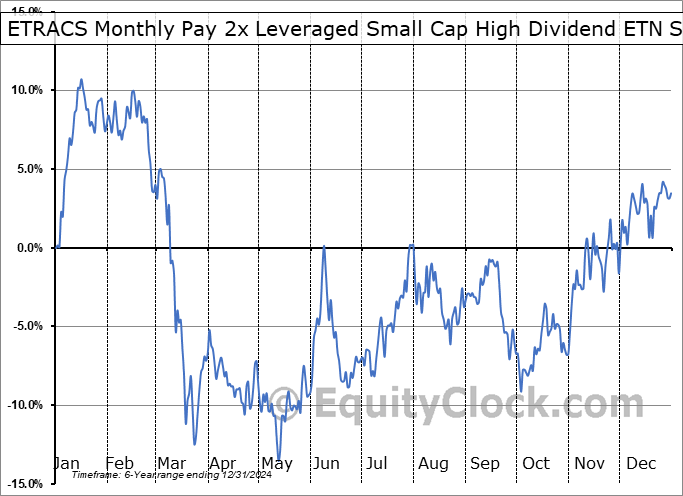Click the 0.0% y-axis label
This screenshot has width=683, height=496.
[27, 248]
